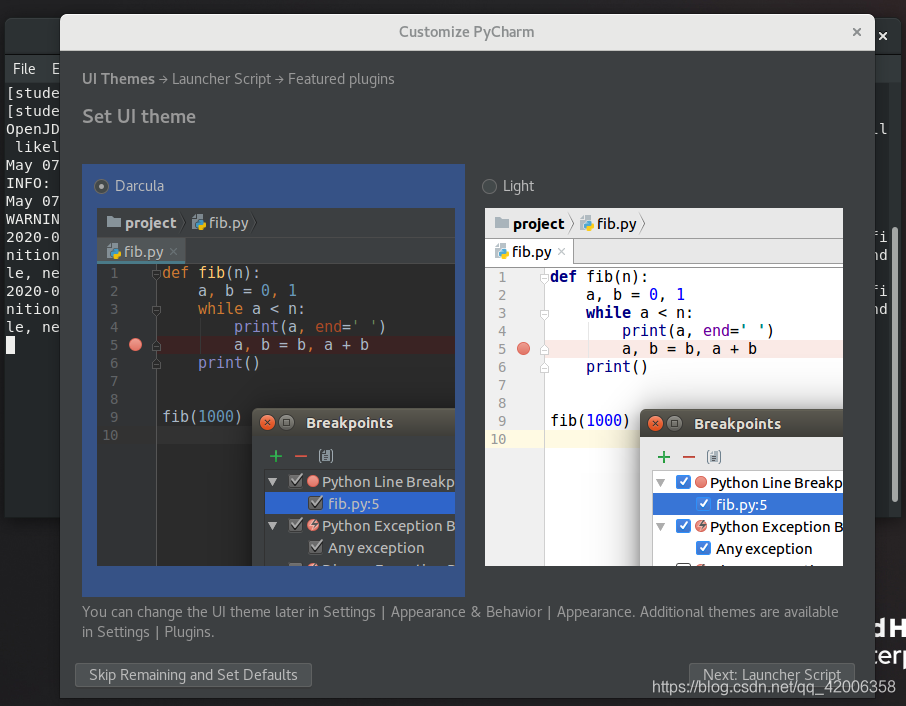Click red Python Line Breakpoint icon in Darcula tree

click(x=313, y=481)
